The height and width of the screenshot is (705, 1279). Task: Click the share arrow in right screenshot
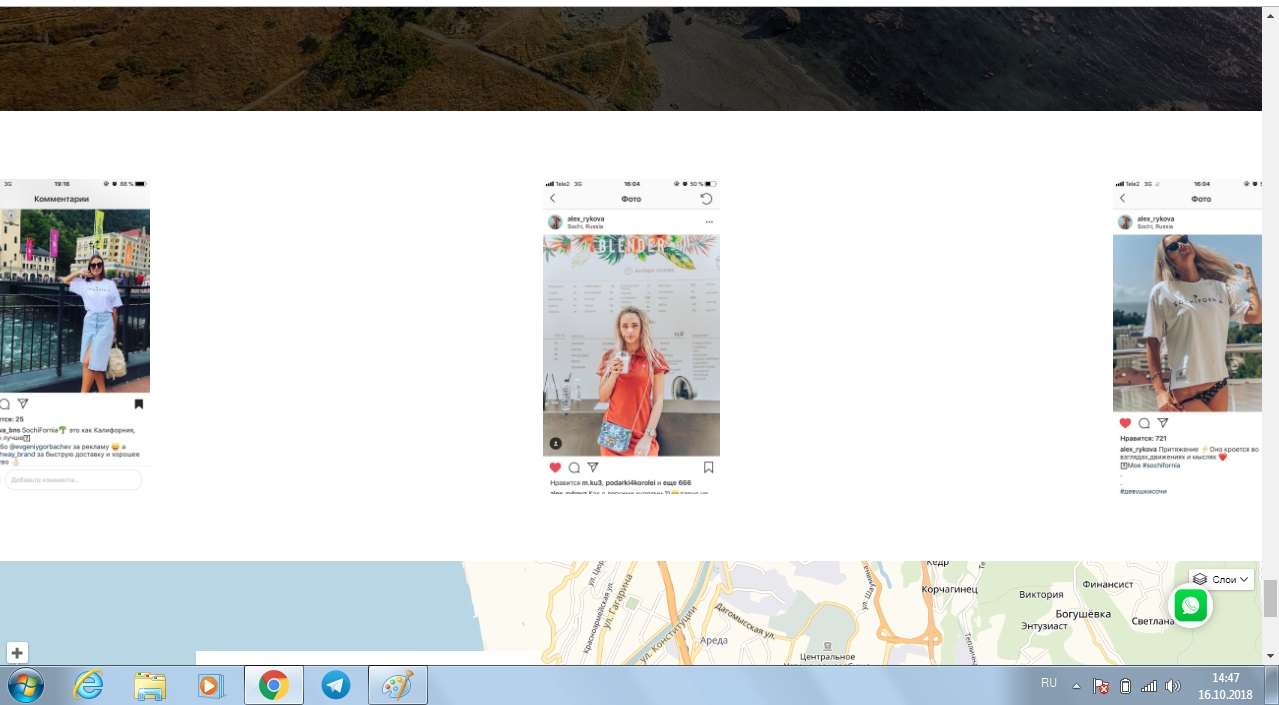pyautogui.click(x=1163, y=423)
